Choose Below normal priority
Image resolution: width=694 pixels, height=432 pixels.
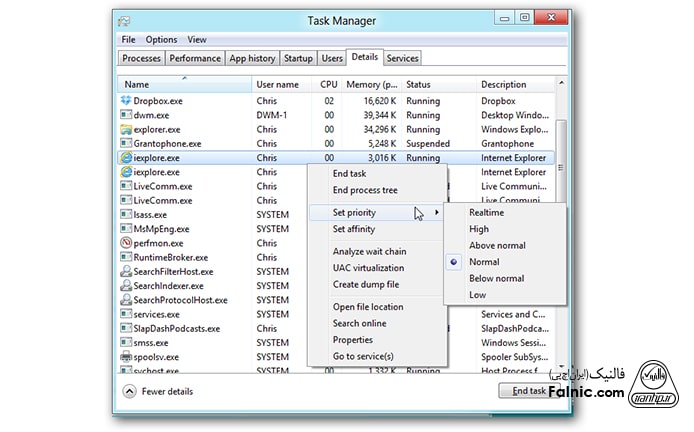click(497, 278)
